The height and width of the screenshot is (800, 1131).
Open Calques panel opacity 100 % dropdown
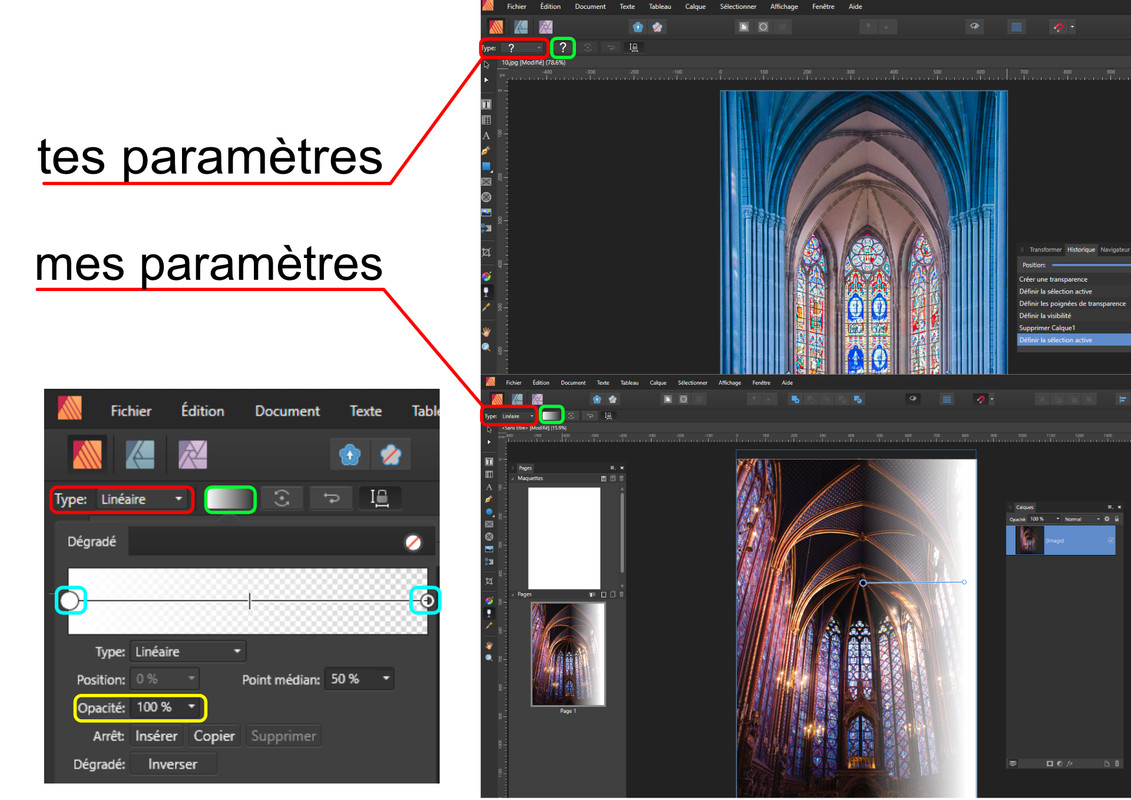click(1044, 519)
